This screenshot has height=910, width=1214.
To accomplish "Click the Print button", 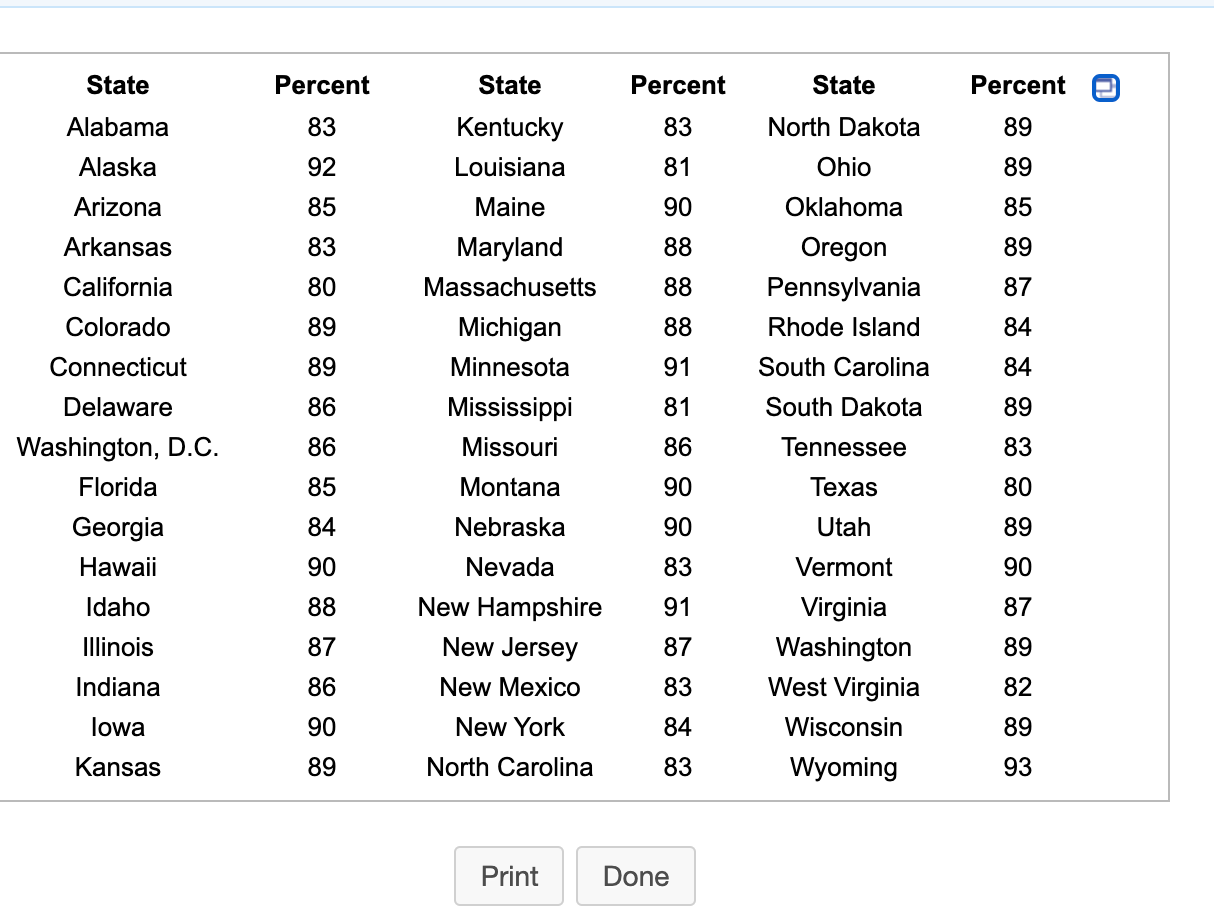I will [509, 876].
